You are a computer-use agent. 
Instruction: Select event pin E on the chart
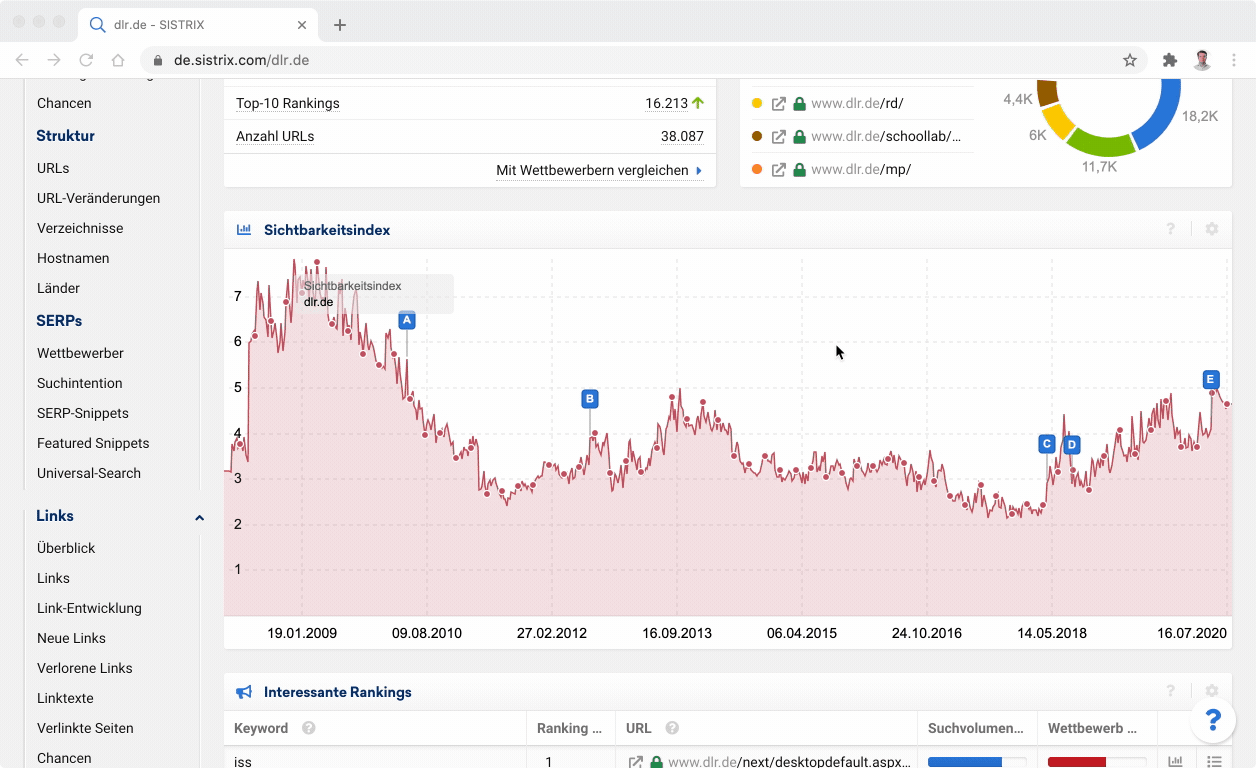(x=1210, y=379)
